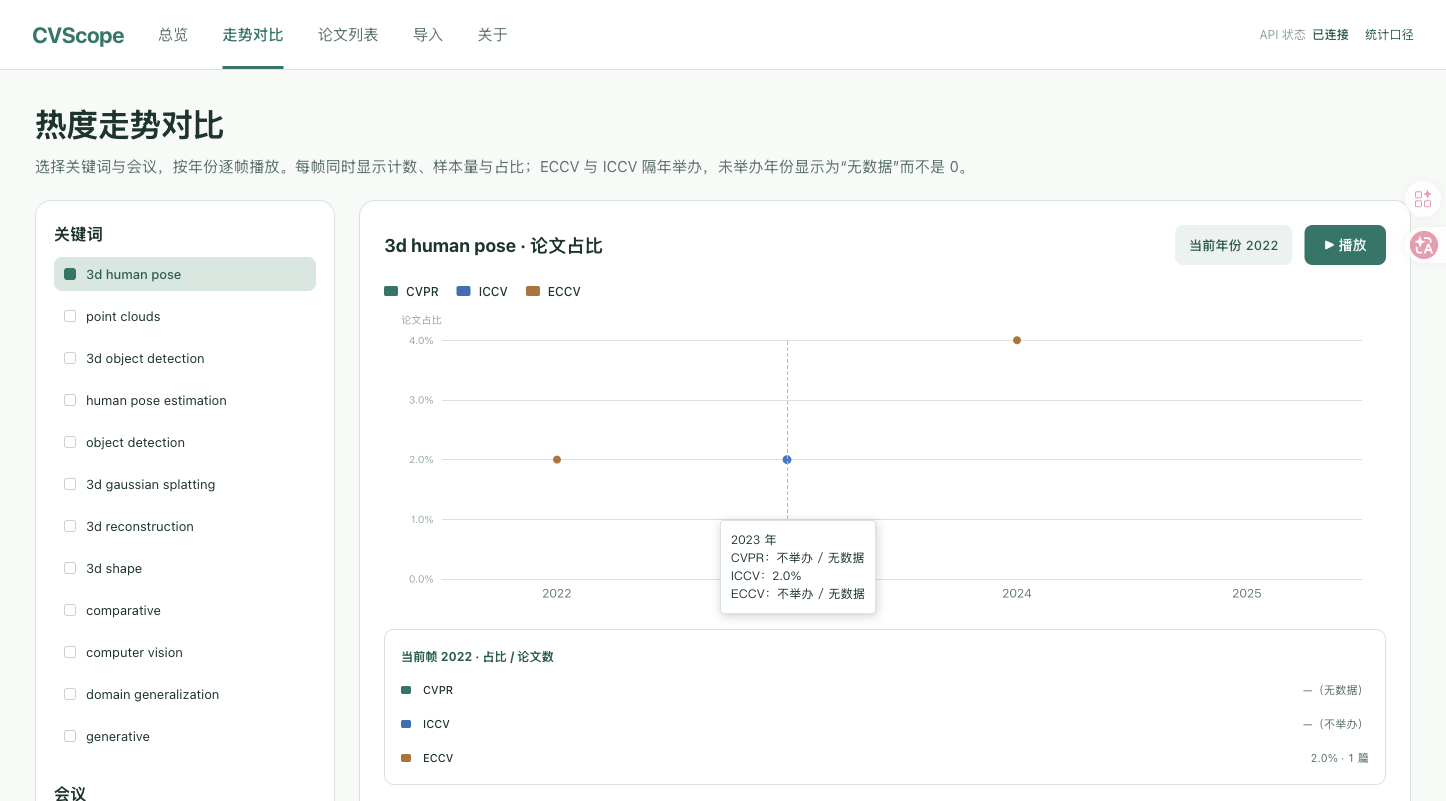Open the 统计口径 link

pyautogui.click(x=1389, y=35)
